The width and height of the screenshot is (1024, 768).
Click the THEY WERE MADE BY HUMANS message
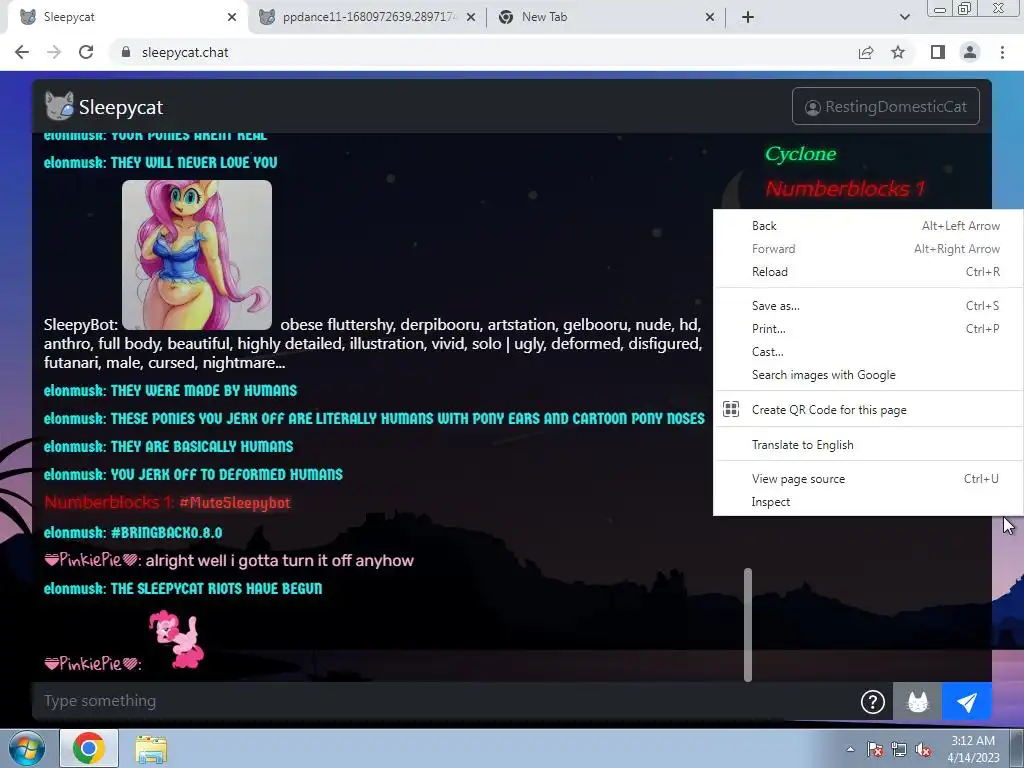tap(204, 391)
